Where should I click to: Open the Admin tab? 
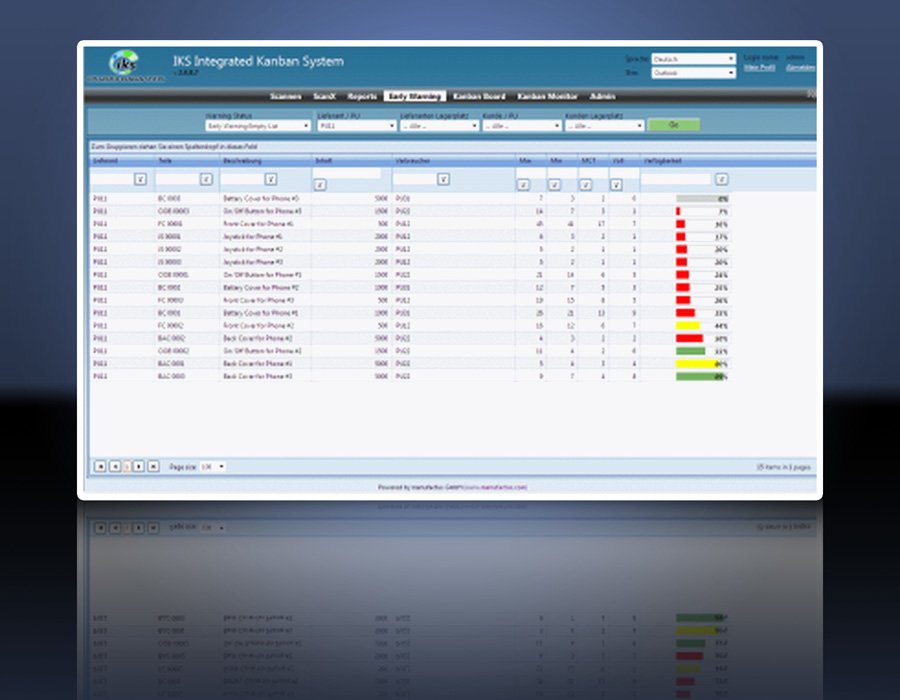(x=602, y=96)
